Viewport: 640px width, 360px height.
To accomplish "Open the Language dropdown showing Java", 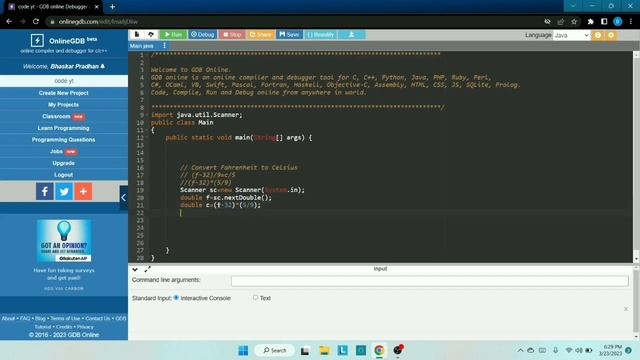I will 571,36.
